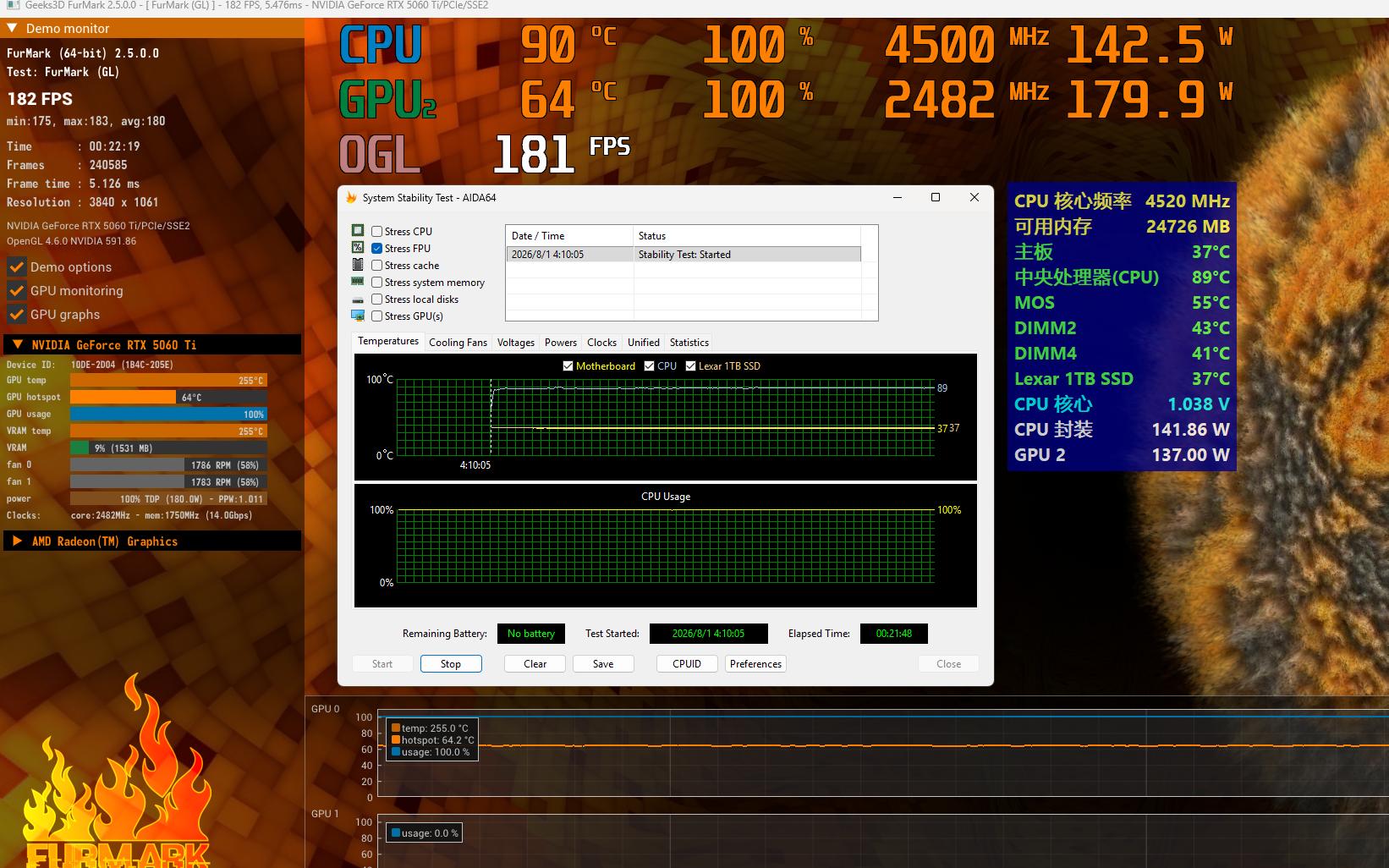Click the Stress FPU icon
The image size is (1389, 868).
[358, 248]
